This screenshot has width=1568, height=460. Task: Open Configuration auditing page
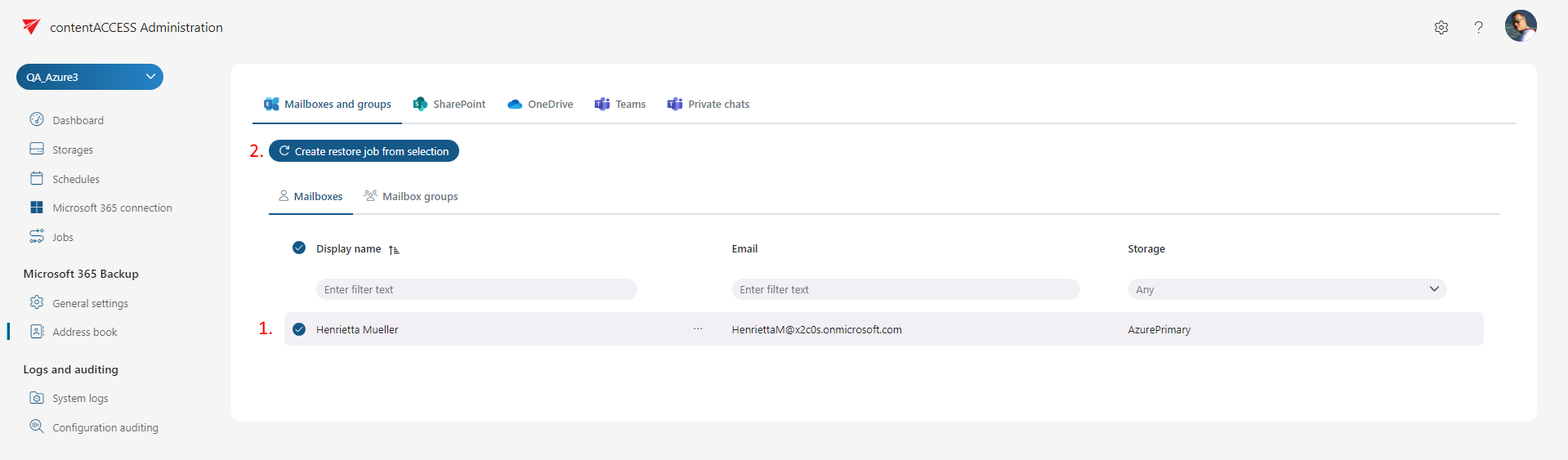(x=105, y=427)
